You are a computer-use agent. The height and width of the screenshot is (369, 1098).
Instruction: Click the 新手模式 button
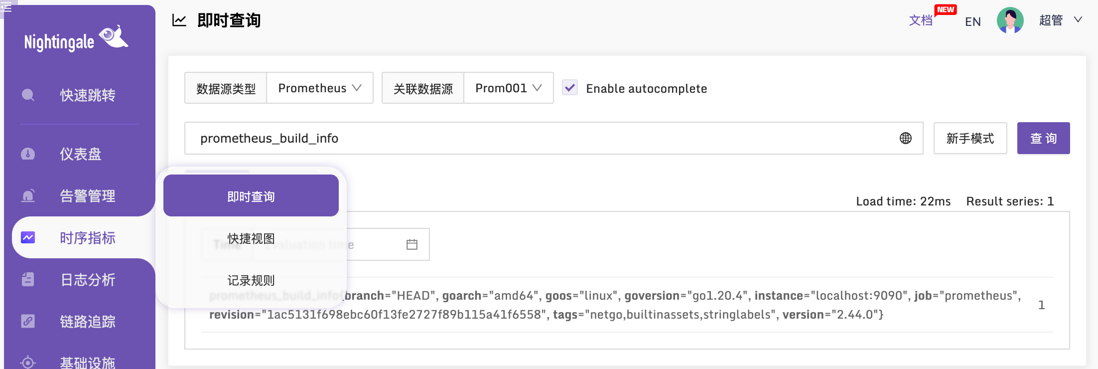pyautogui.click(x=970, y=139)
